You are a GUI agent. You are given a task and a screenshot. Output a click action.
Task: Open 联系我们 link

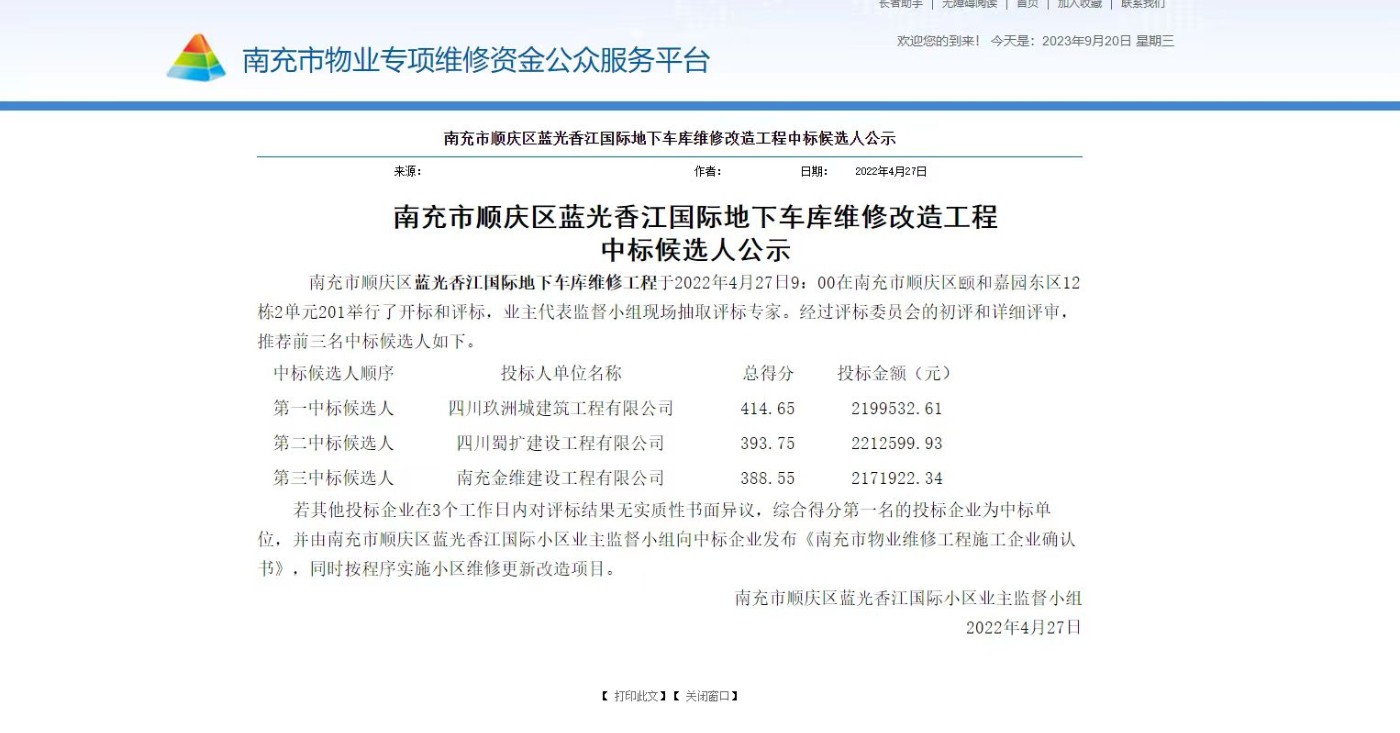(1143, 4)
